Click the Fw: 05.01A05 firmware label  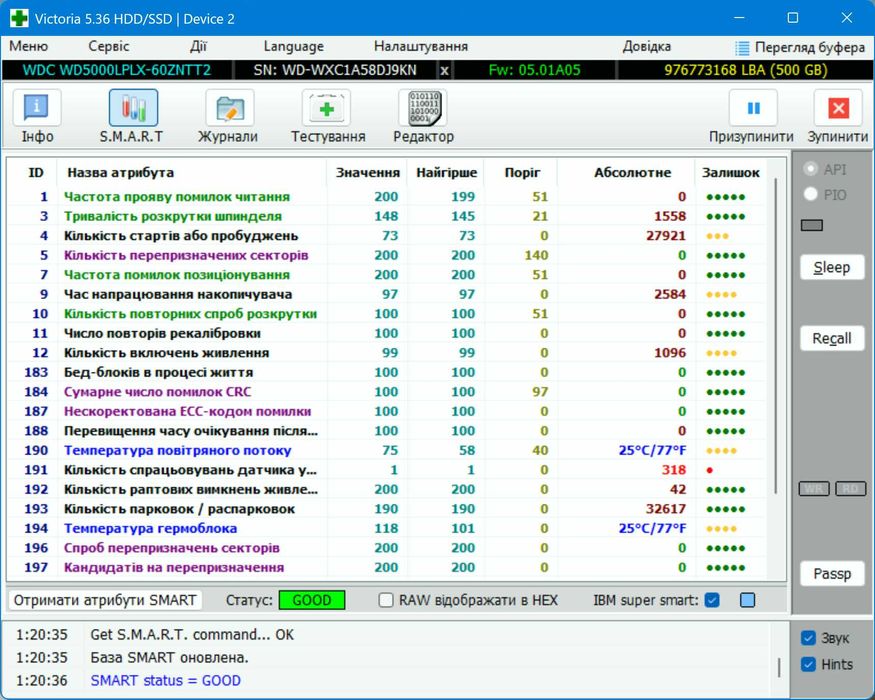click(x=535, y=70)
